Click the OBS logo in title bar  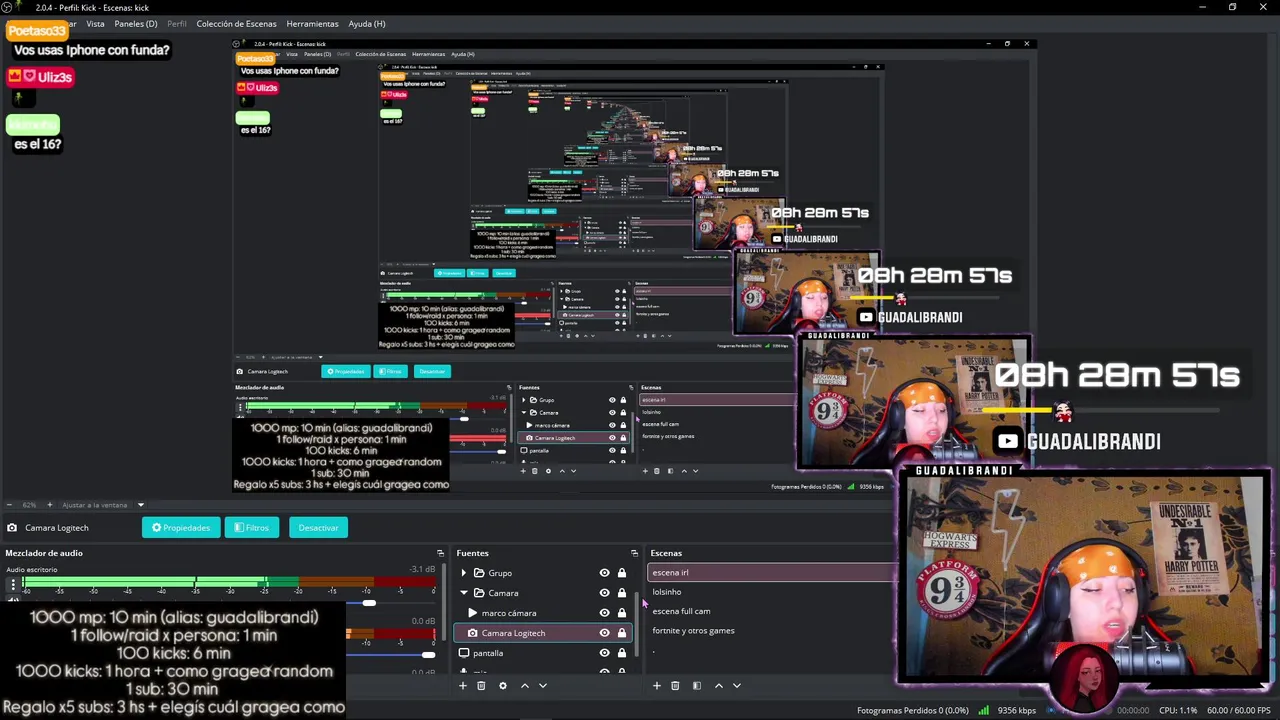point(8,7)
